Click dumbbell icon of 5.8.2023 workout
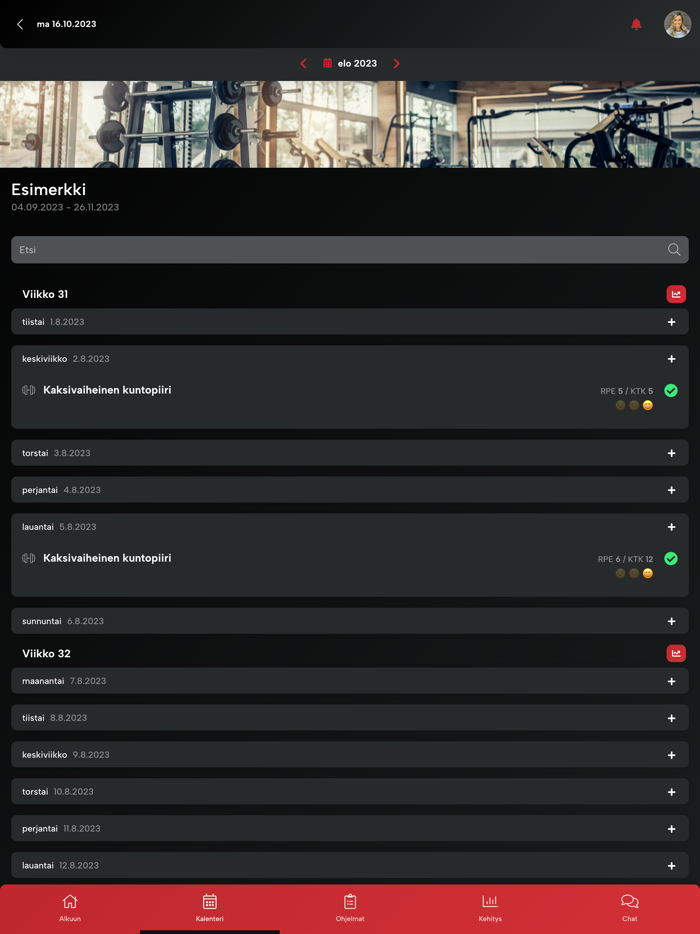 coord(29,558)
